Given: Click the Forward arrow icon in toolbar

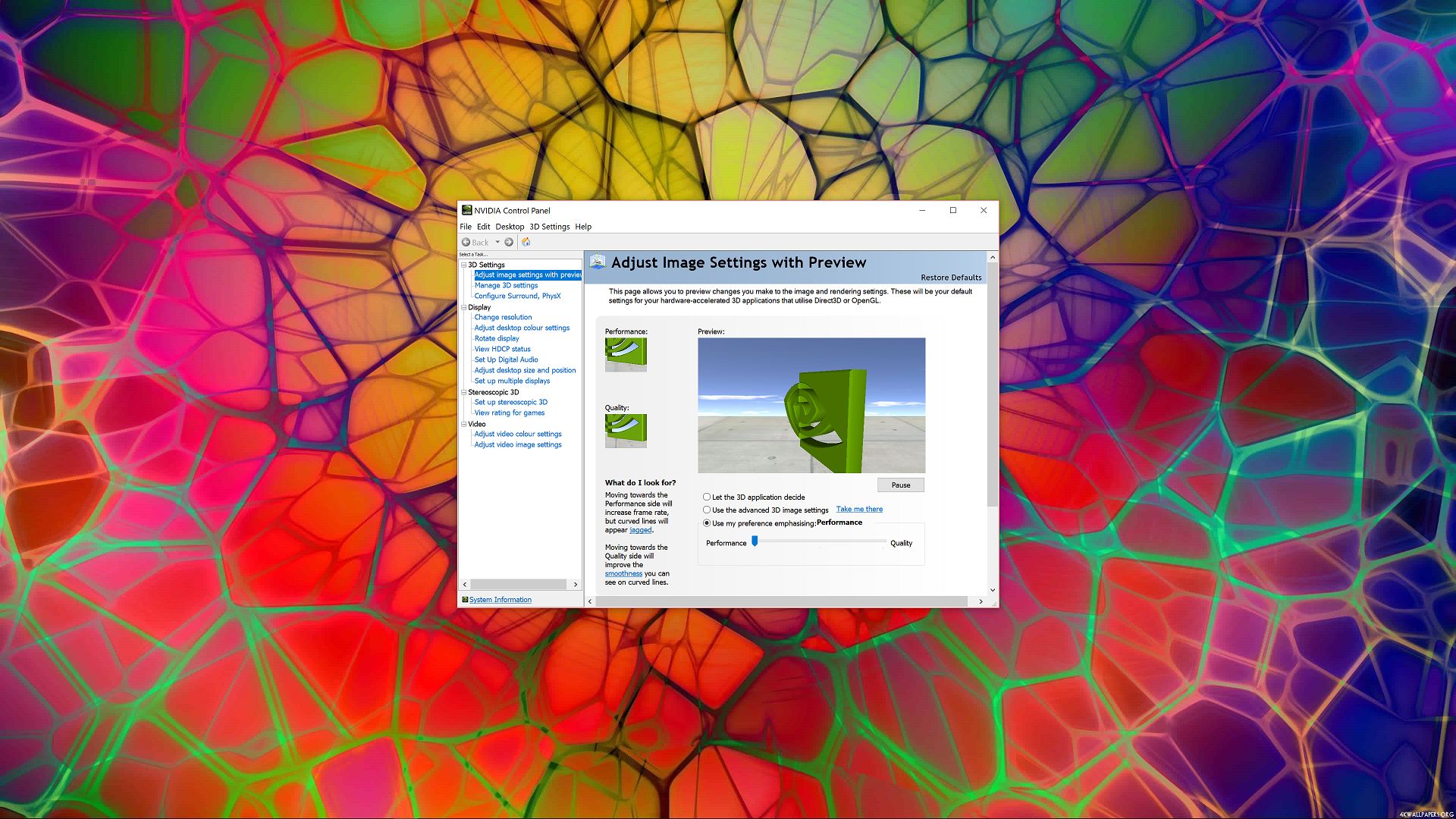Looking at the screenshot, I should coord(509,243).
